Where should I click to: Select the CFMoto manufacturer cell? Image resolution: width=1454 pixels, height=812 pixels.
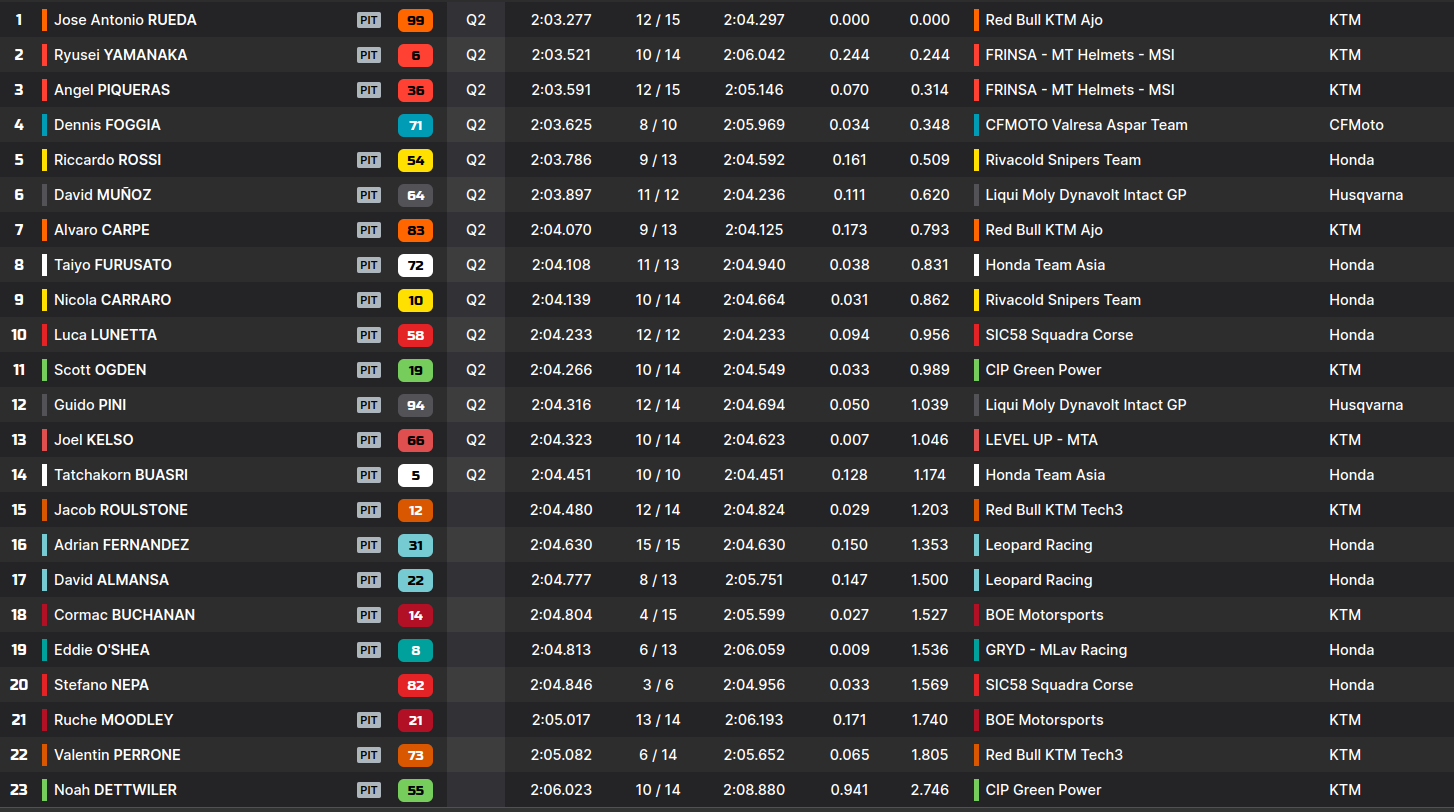[x=1356, y=125]
